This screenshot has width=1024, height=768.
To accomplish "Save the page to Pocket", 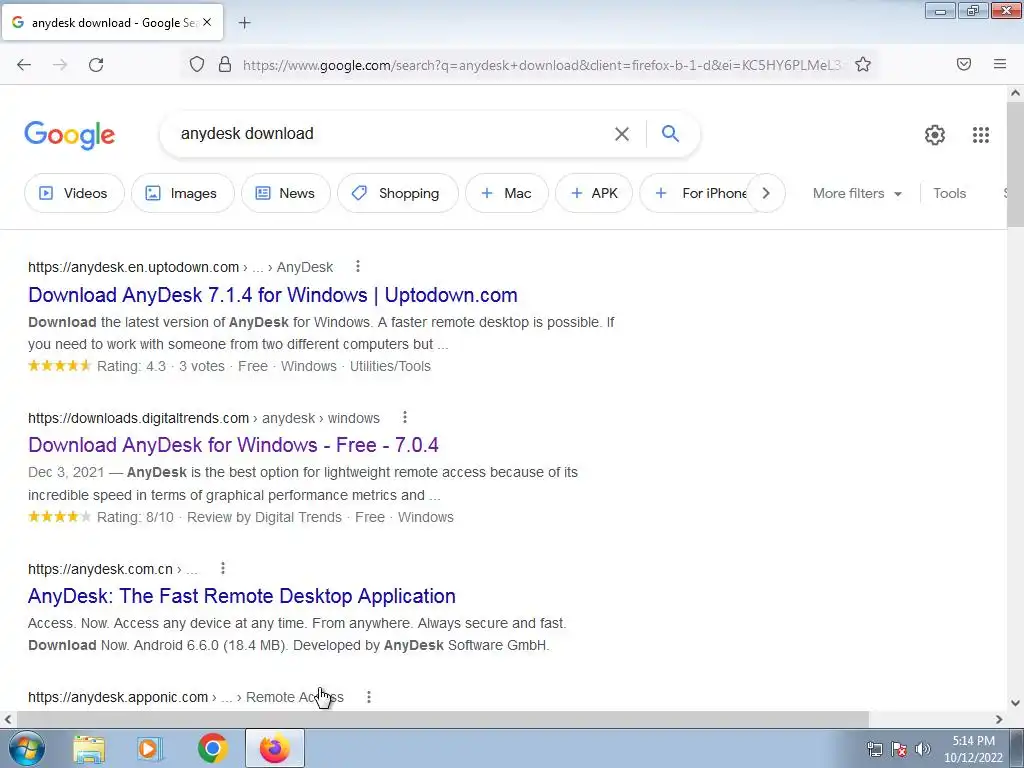I will tap(964, 64).
